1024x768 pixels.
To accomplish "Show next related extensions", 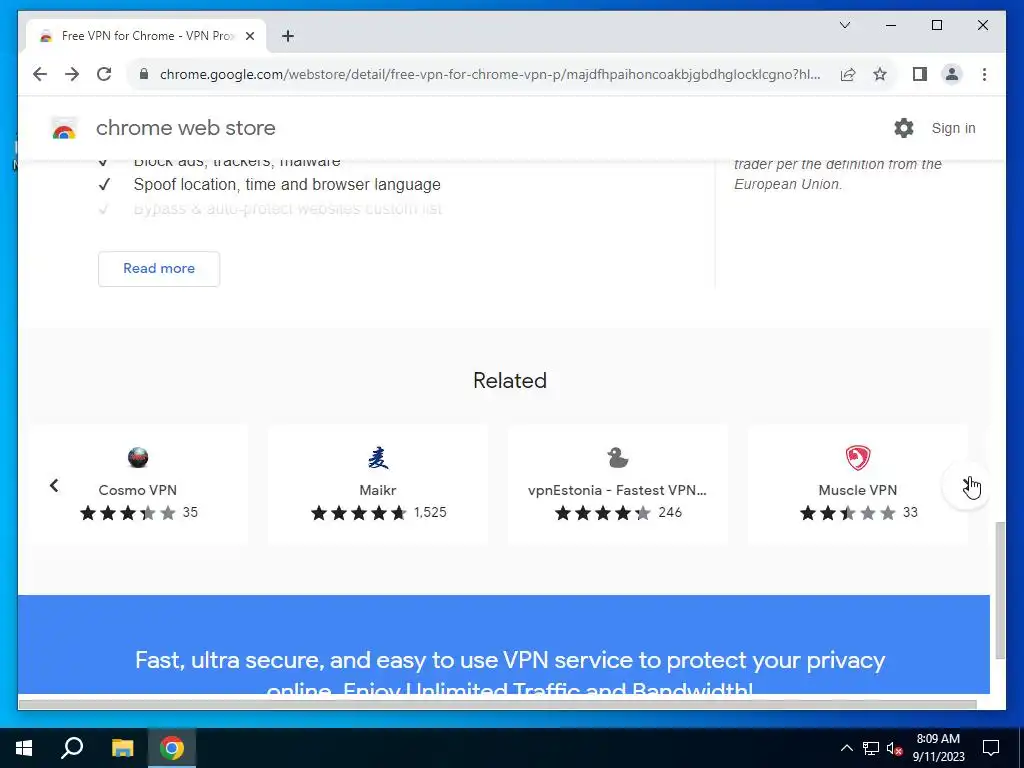I will (967, 485).
